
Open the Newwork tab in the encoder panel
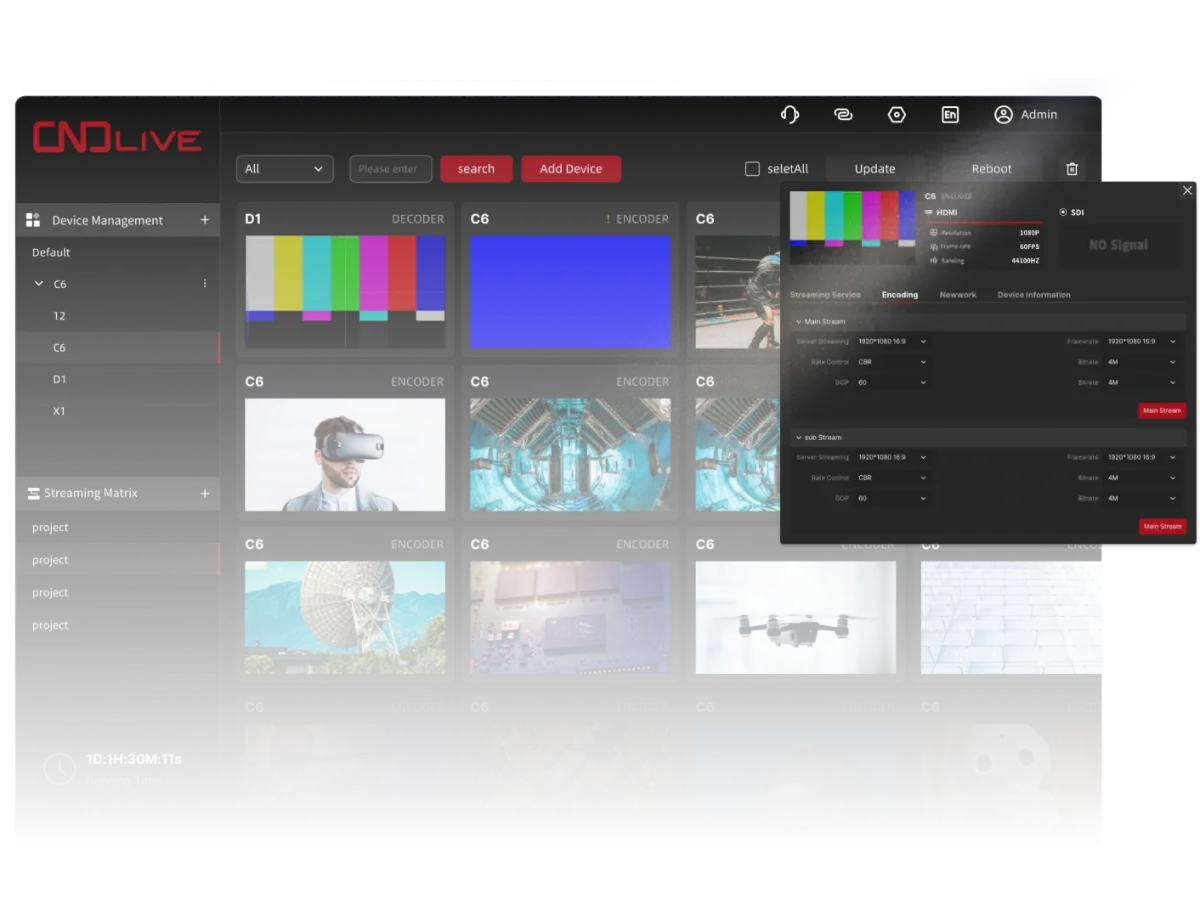960,295
